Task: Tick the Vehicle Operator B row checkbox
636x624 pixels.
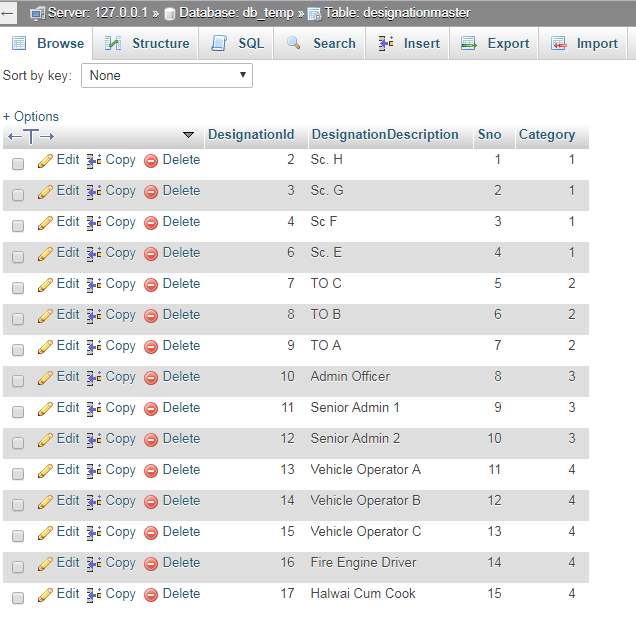Action: [x=18, y=505]
